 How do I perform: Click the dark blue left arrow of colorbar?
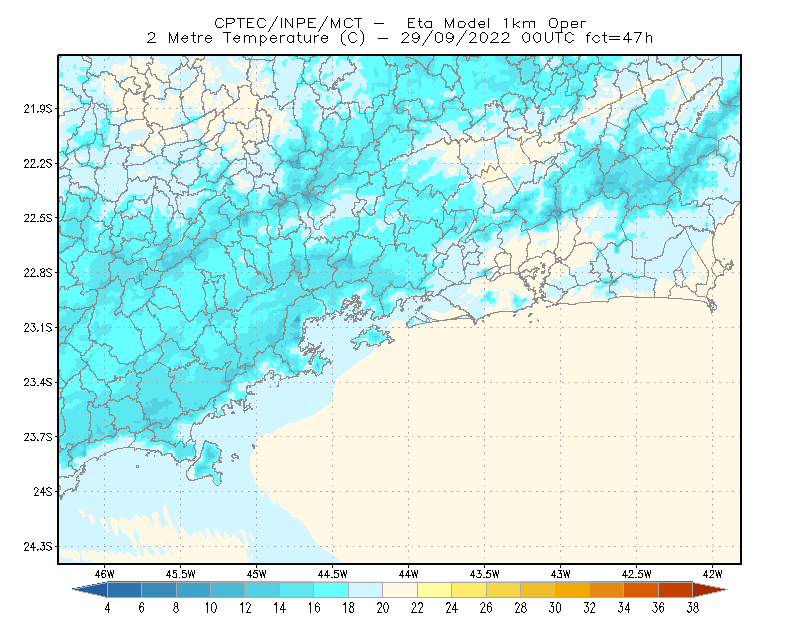point(91,589)
